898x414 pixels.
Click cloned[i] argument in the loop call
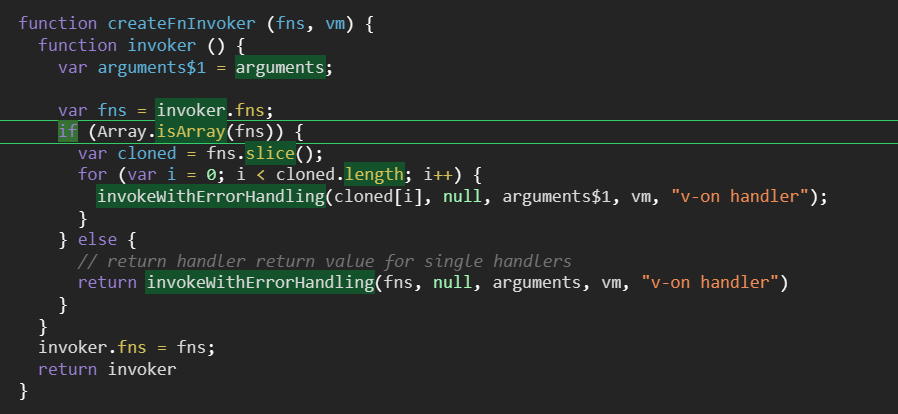379,196
